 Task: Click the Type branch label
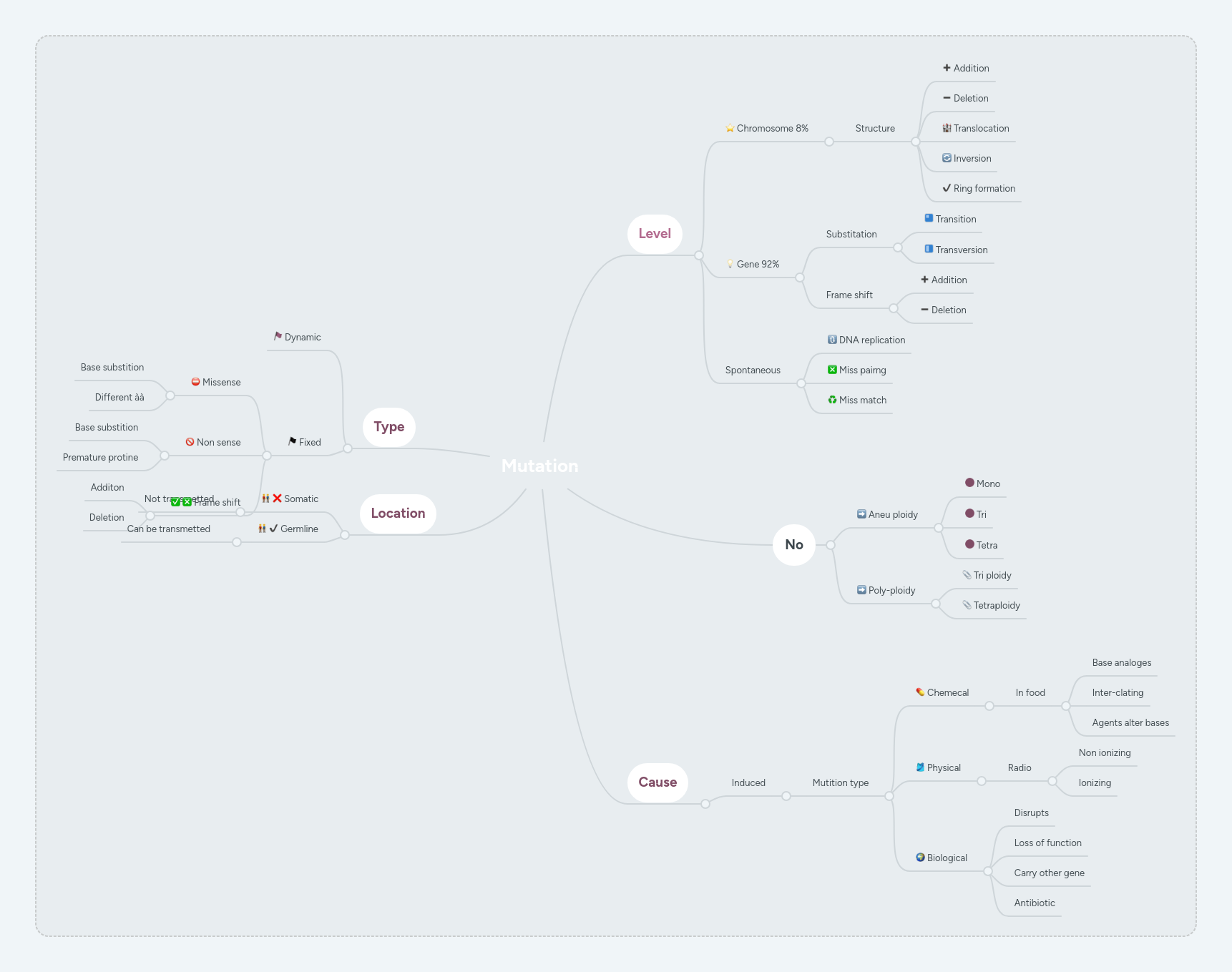click(388, 426)
